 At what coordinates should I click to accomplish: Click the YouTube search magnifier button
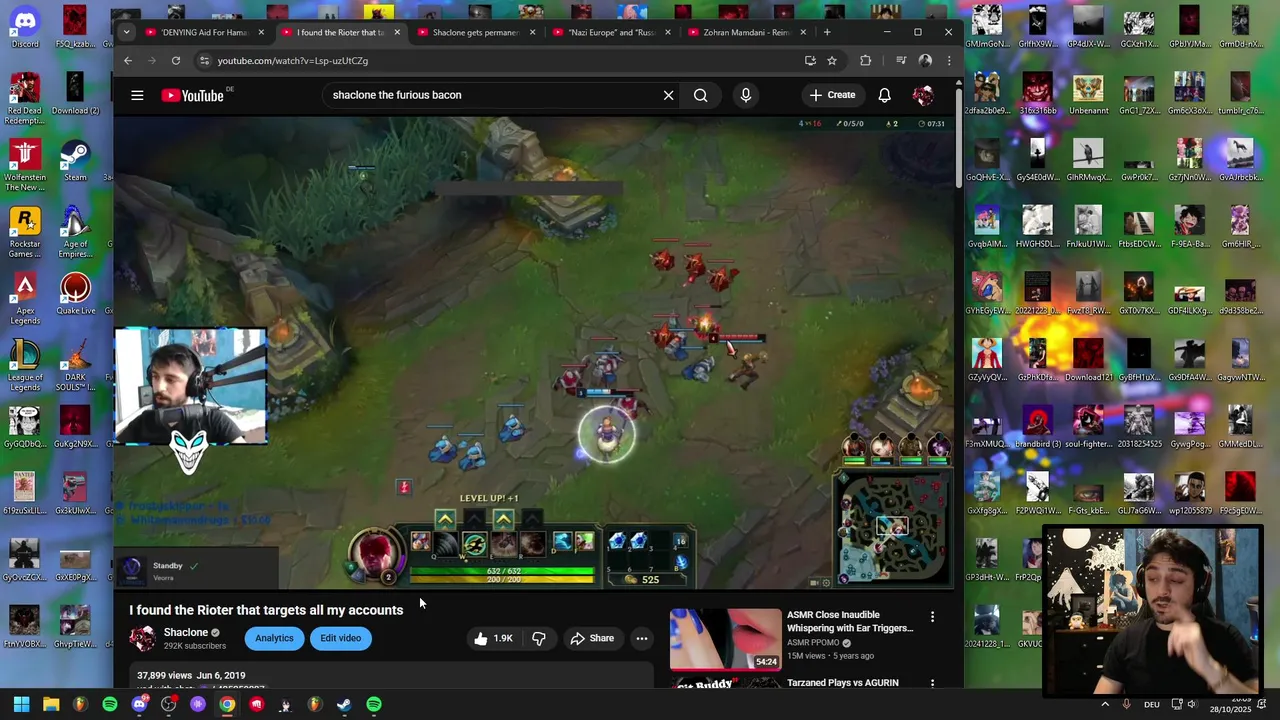(x=700, y=95)
